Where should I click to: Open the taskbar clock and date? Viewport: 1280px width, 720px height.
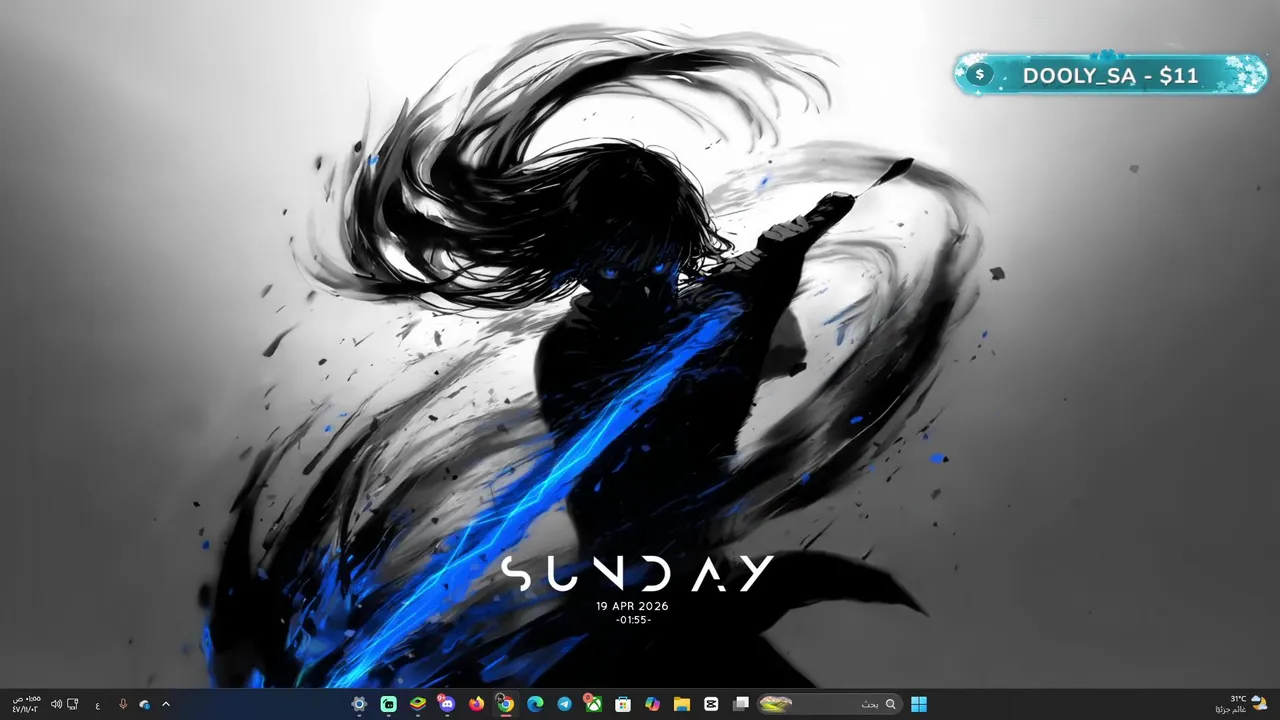(25, 704)
